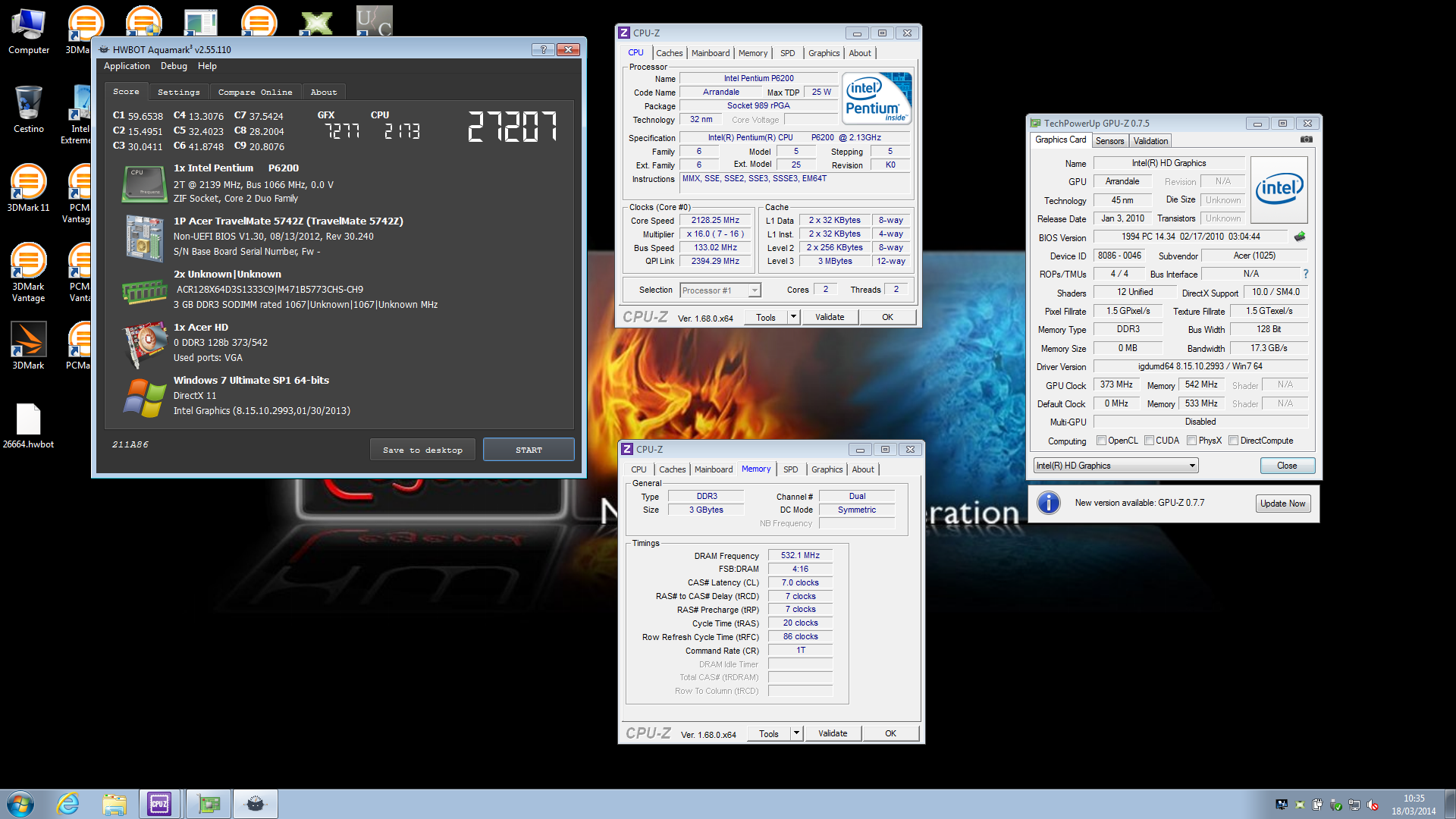Click OK in the bottom CPU-Z window
The height and width of the screenshot is (819, 1456).
(x=890, y=733)
